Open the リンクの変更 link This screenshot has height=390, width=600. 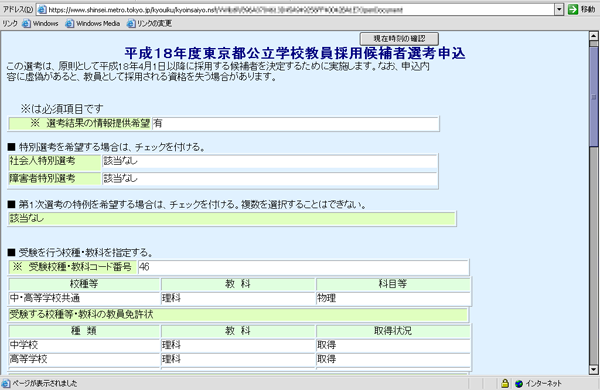coord(154,24)
